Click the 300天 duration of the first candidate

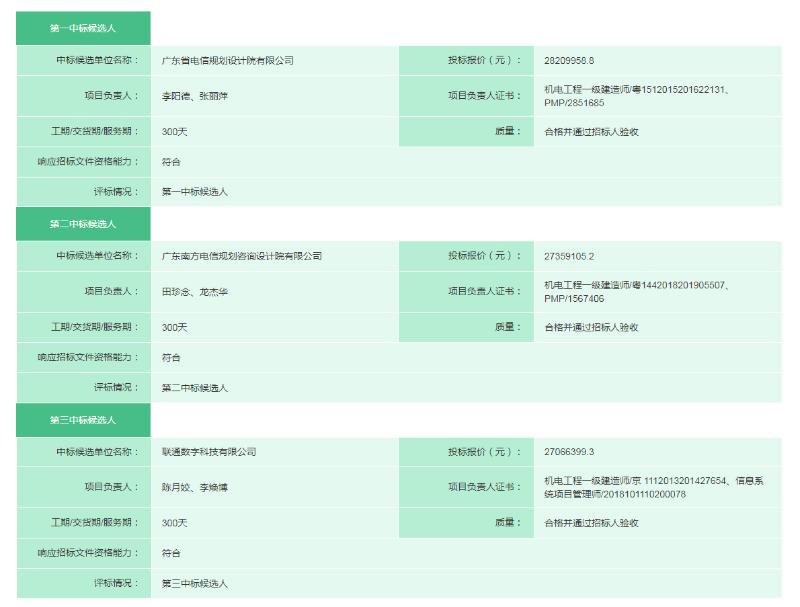pos(175,131)
